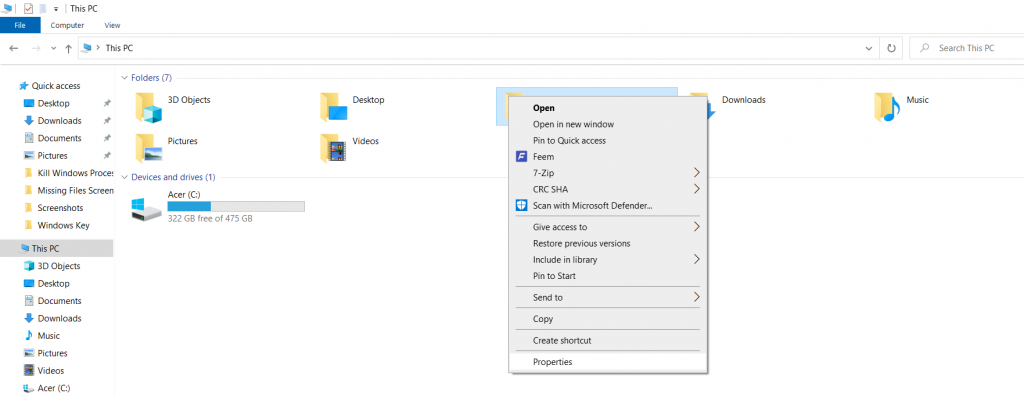
Task: Expand the 7-Zip submenu arrow
Action: pyautogui.click(x=696, y=173)
